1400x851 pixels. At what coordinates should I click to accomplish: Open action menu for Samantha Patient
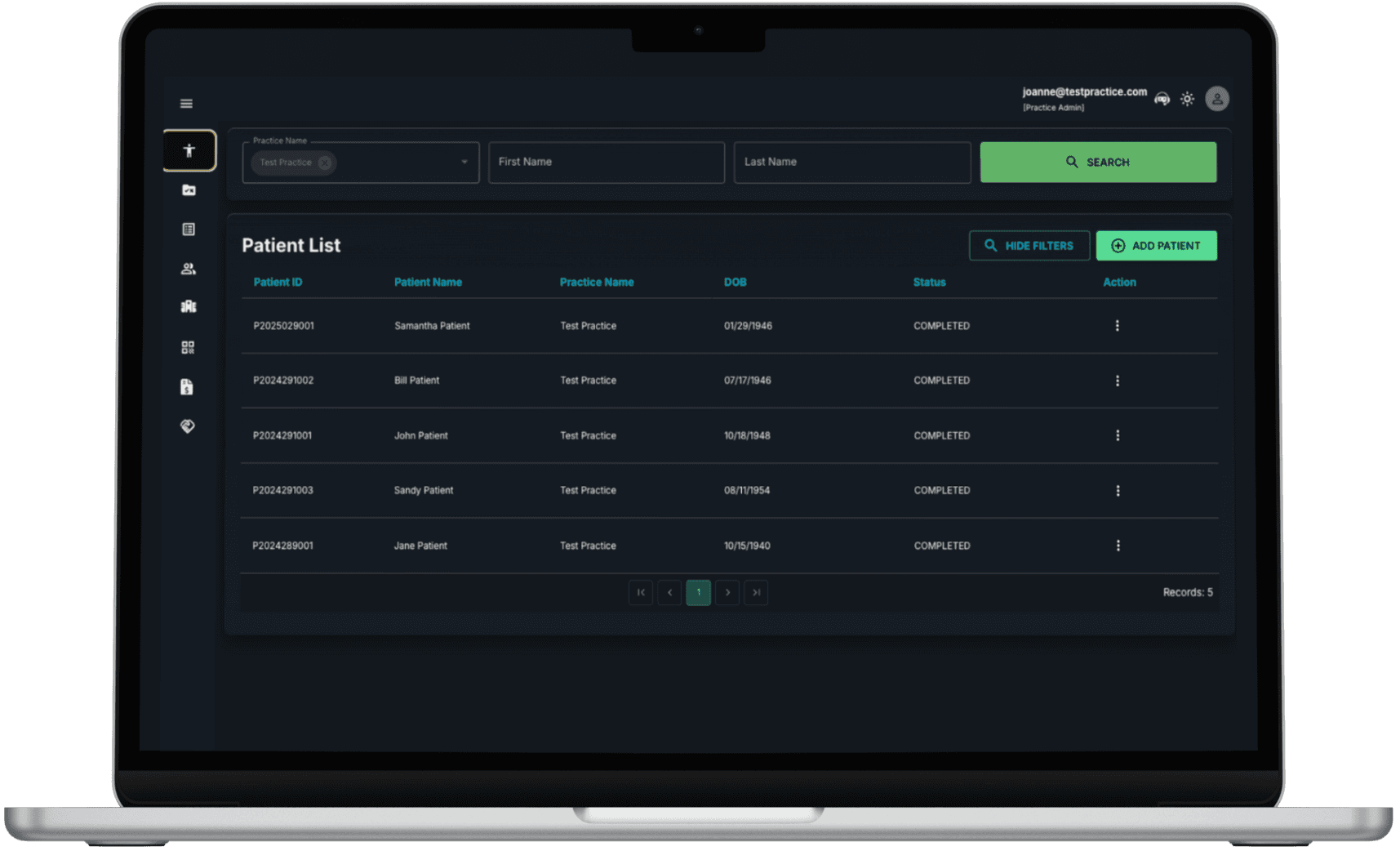pyautogui.click(x=1117, y=326)
